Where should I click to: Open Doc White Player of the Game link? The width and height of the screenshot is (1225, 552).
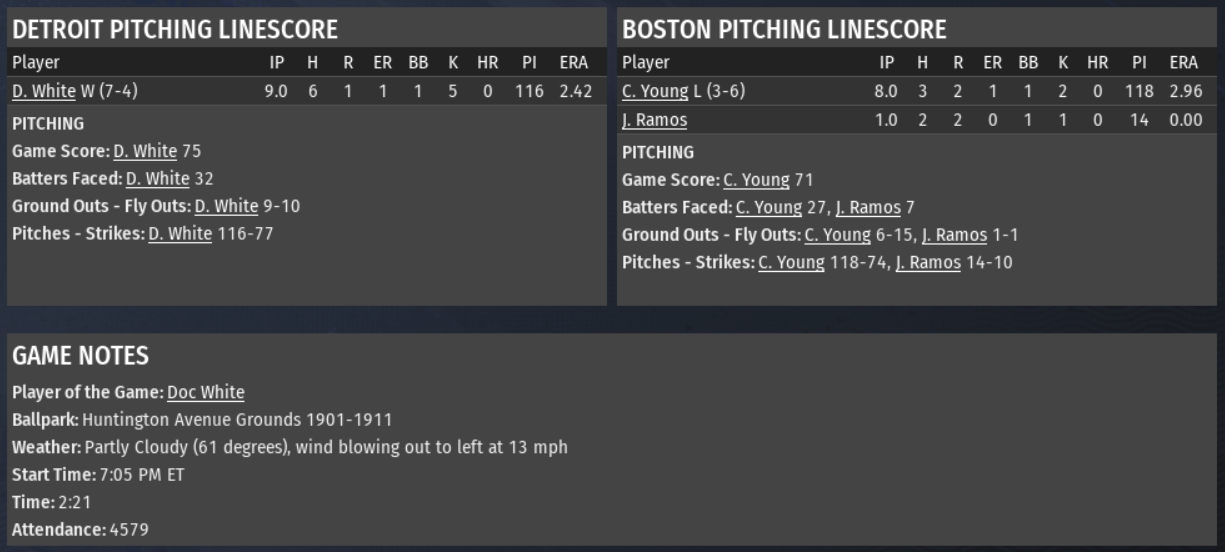[205, 392]
